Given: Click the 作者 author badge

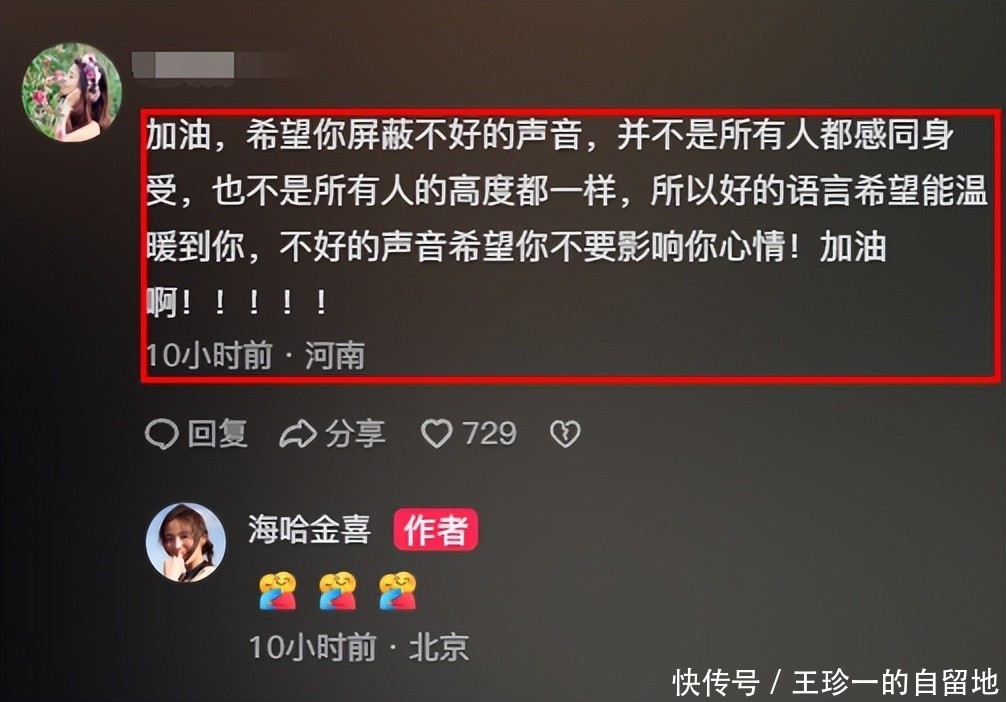Looking at the screenshot, I should point(436,529).
